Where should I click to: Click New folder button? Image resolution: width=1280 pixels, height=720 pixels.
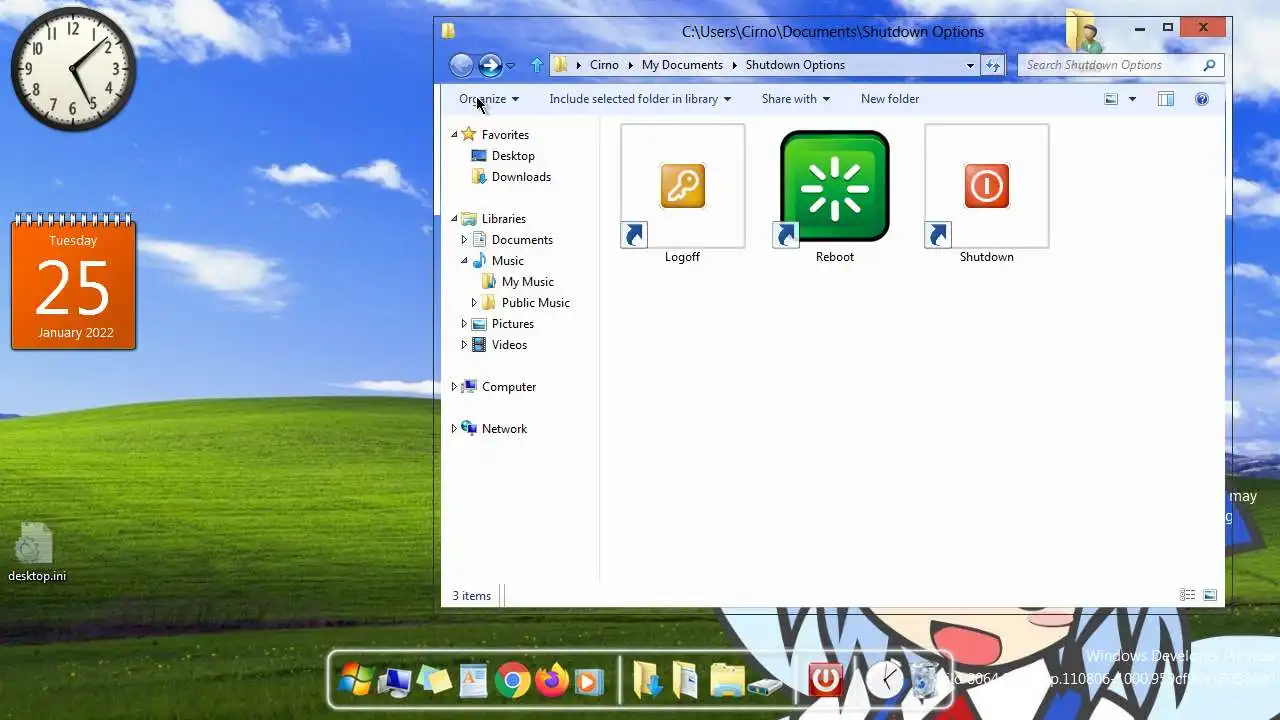[x=890, y=99]
